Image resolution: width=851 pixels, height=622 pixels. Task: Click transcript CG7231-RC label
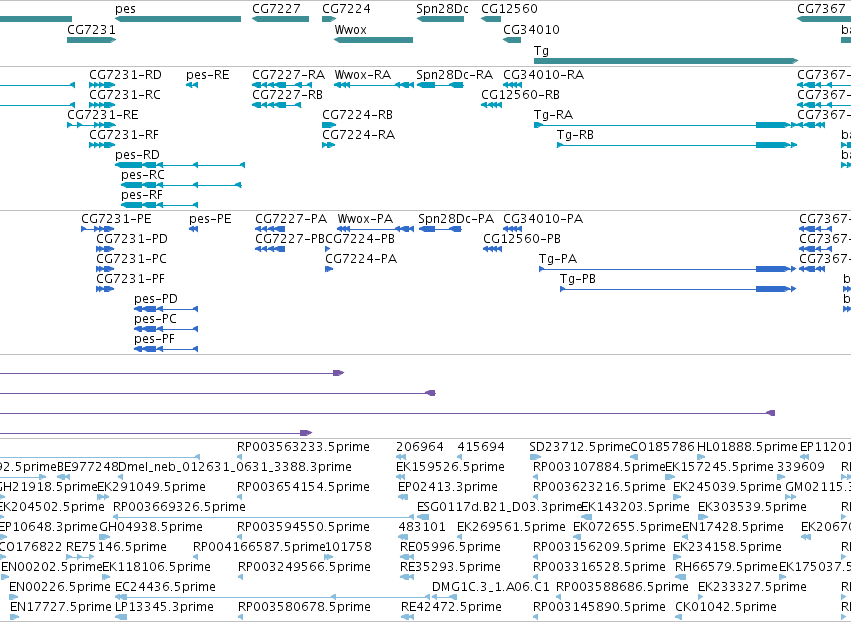125,94
